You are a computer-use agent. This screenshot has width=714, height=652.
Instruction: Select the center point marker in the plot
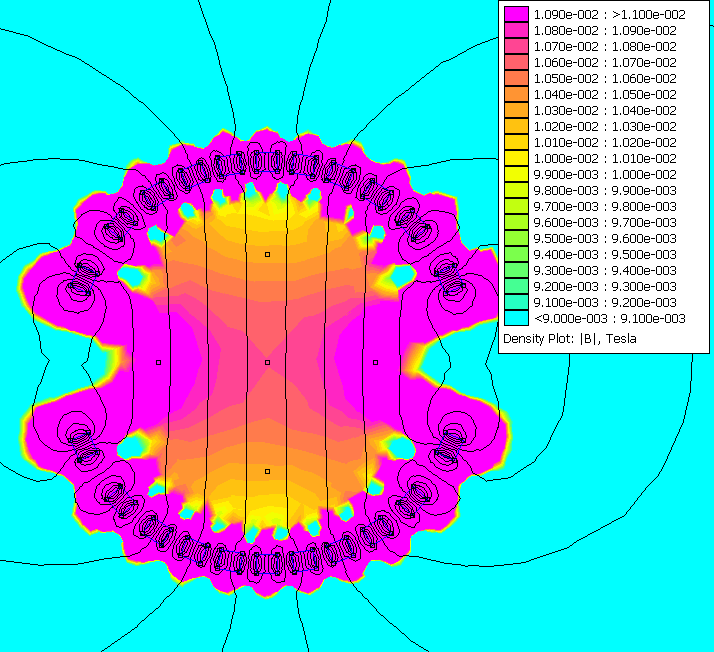(268, 362)
